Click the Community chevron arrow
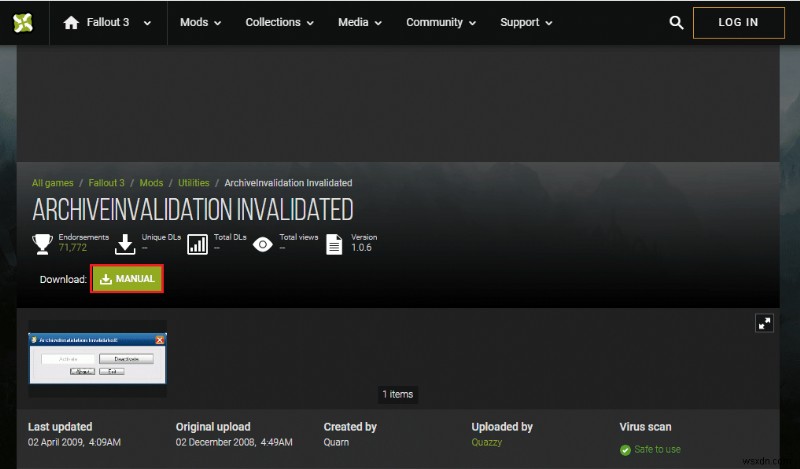 pyautogui.click(x=472, y=23)
